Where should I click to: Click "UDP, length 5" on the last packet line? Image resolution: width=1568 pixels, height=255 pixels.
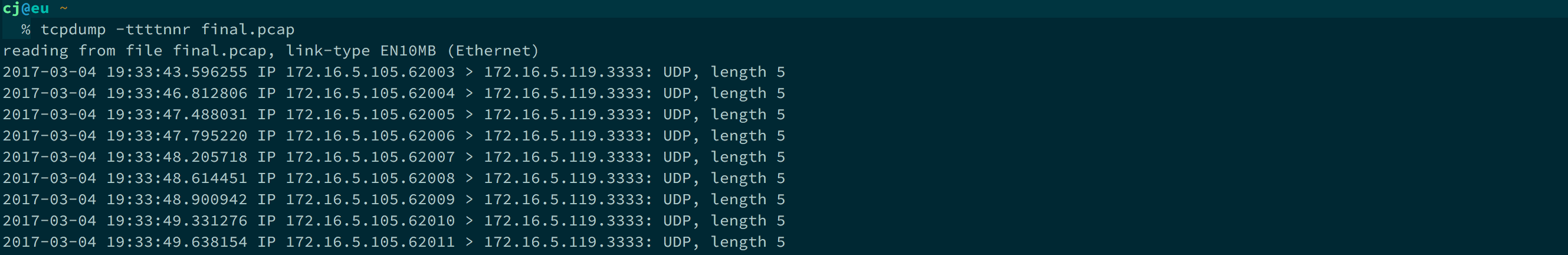click(724, 243)
